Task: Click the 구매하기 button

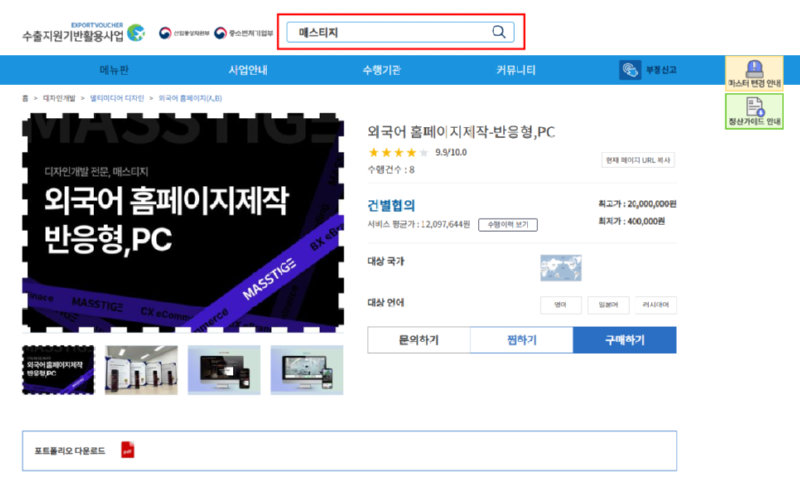Action: click(624, 340)
